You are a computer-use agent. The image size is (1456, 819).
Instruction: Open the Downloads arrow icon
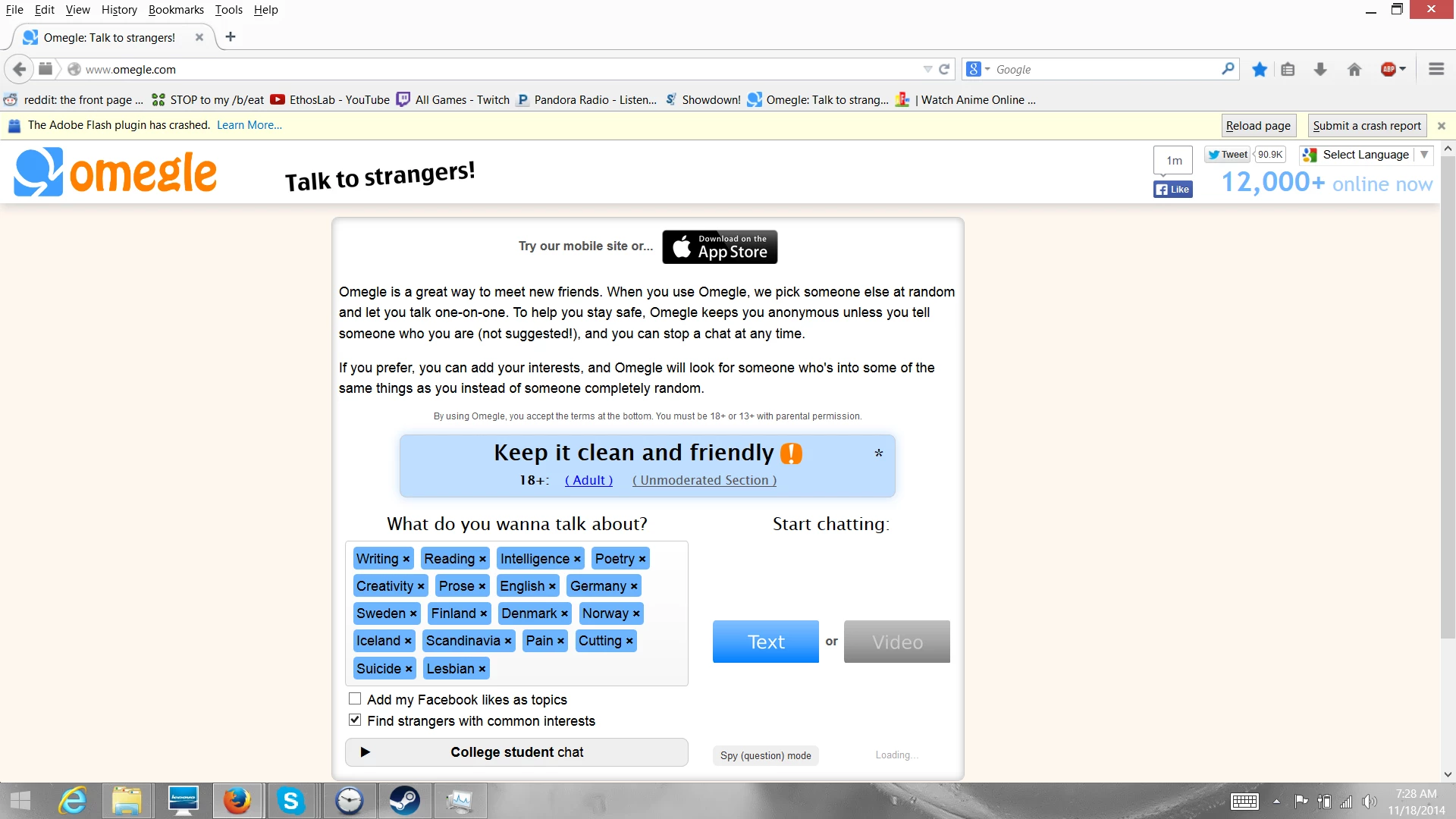pos(1320,69)
